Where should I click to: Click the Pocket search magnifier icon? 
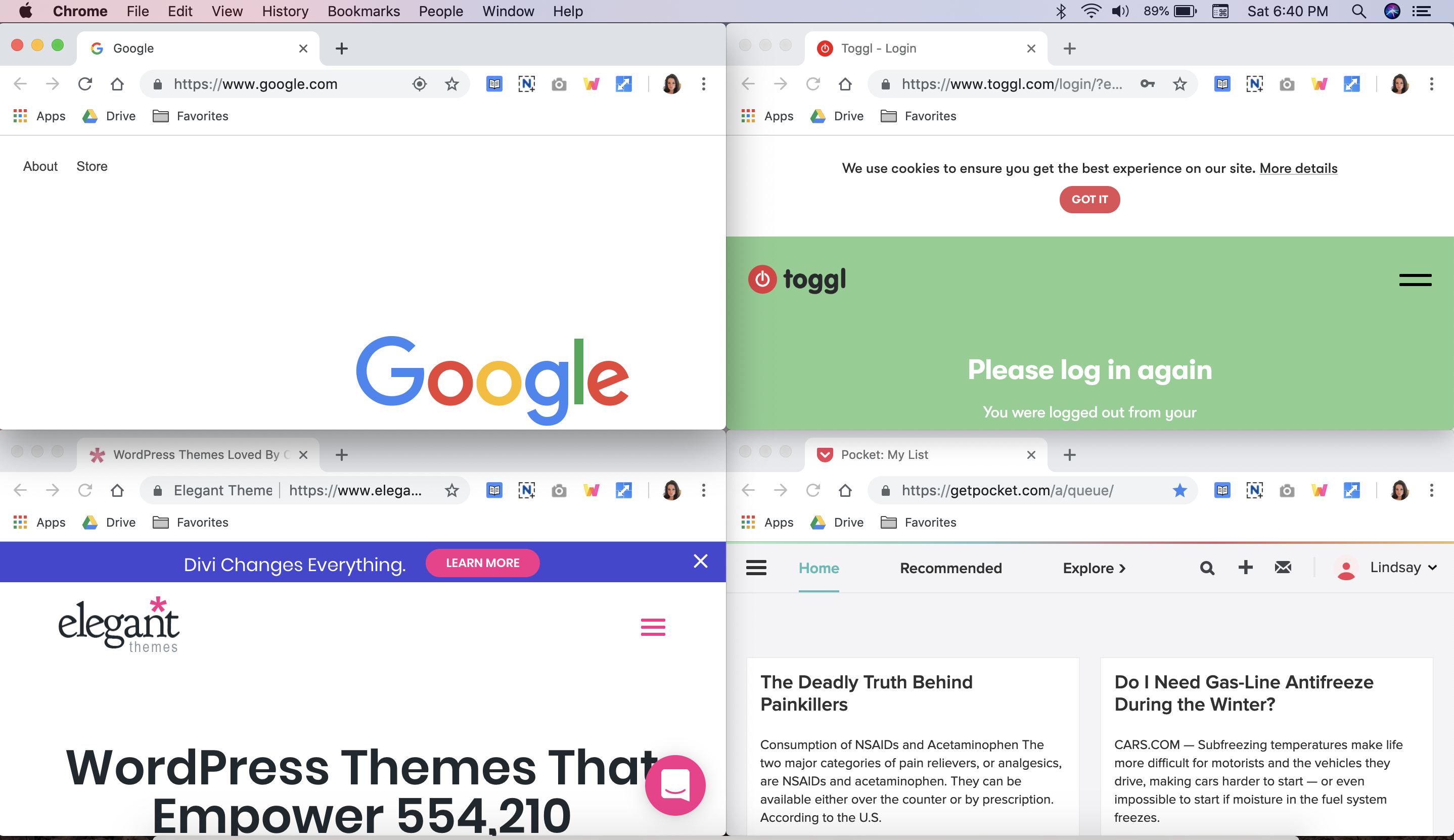1206,568
